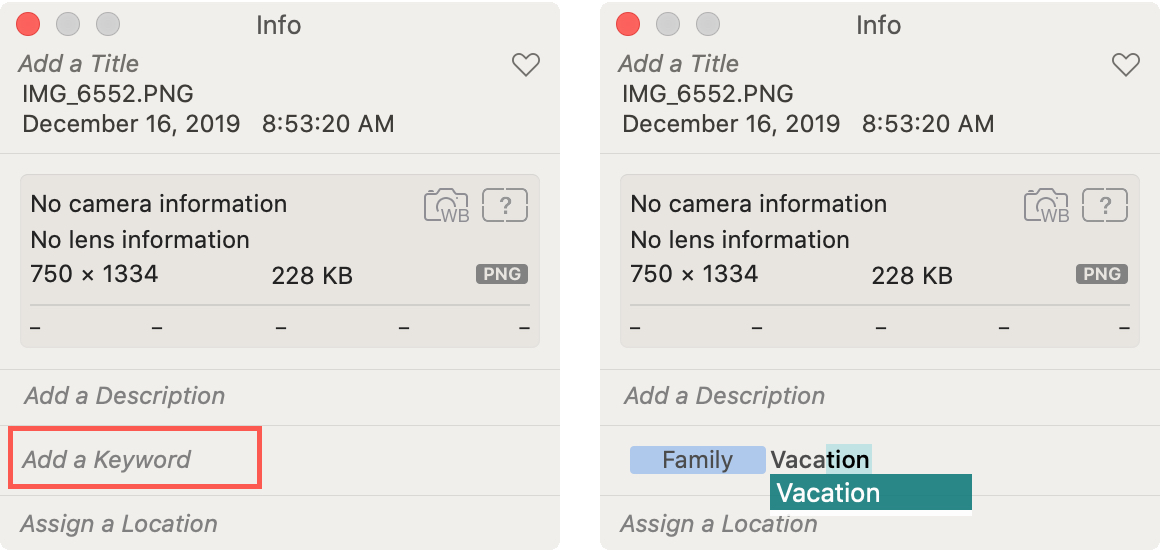Click the Vacation keyword text being typed
The width and height of the screenshot is (1160, 550).
(820, 460)
